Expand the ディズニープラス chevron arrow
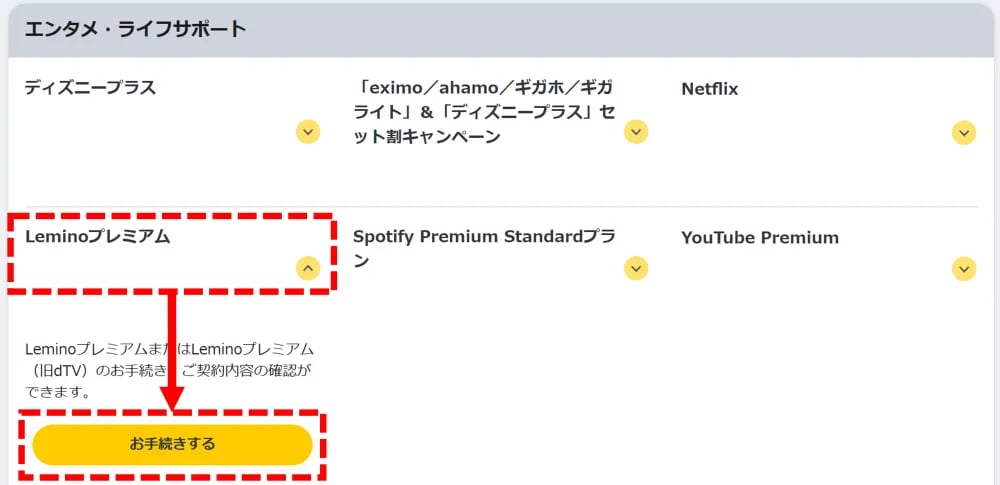Viewport: 1000px width, 485px height. [x=308, y=131]
